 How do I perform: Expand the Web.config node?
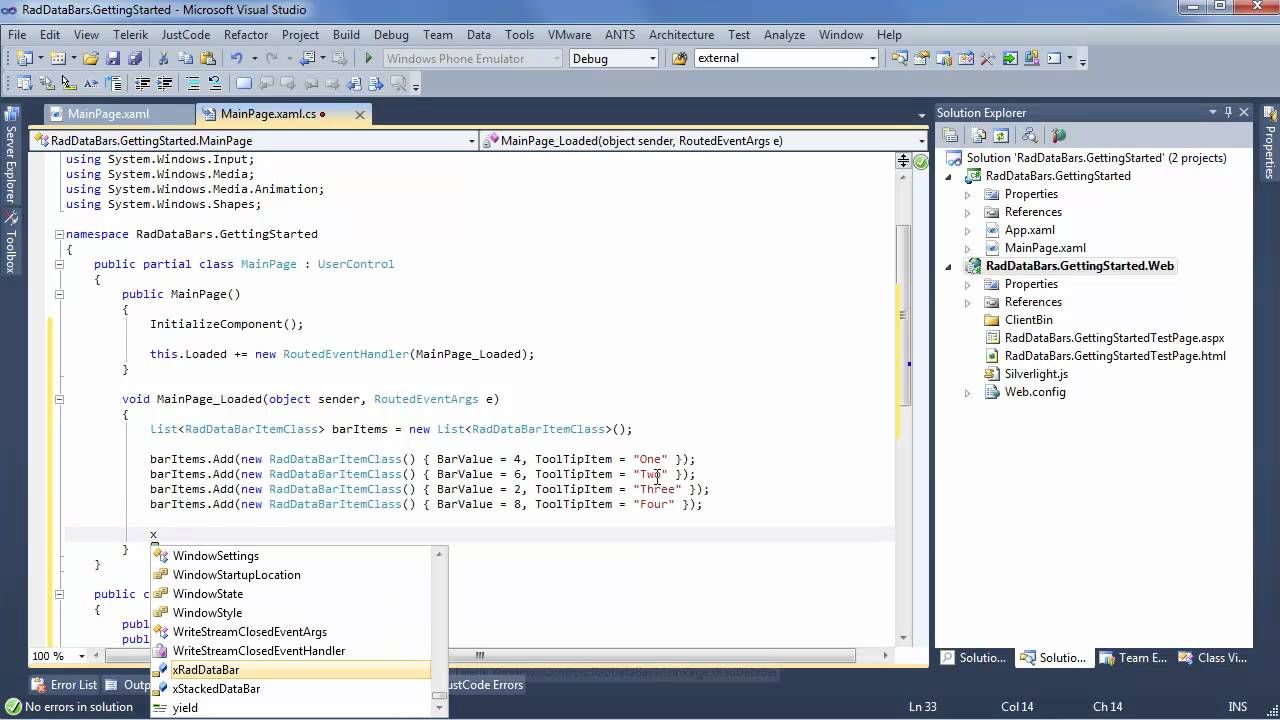click(x=967, y=392)
